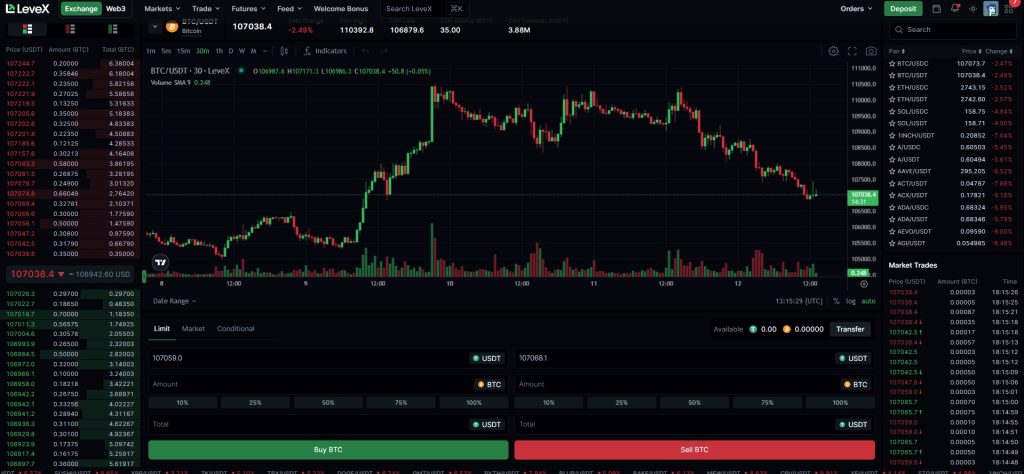Click the Bitcoin coin icon beside BTC/USDT

coord(172,27)
